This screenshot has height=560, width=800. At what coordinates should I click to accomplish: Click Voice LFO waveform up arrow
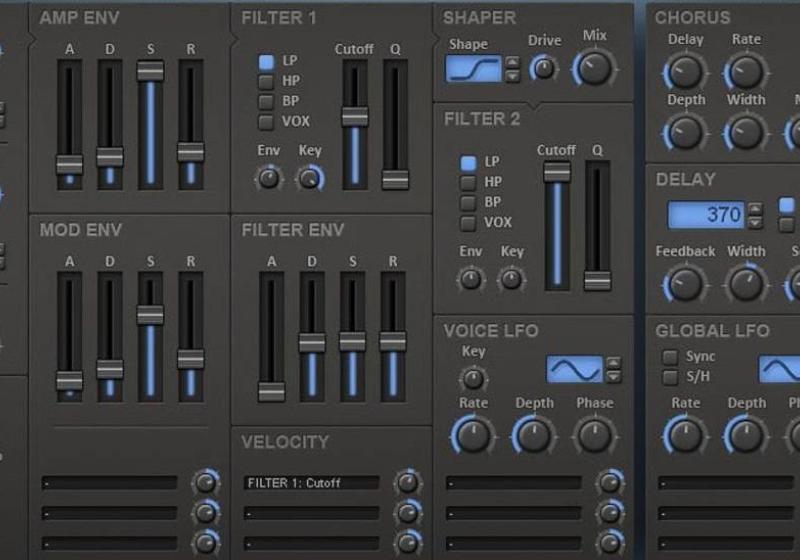pyautogui.click(x=613, y=363)
